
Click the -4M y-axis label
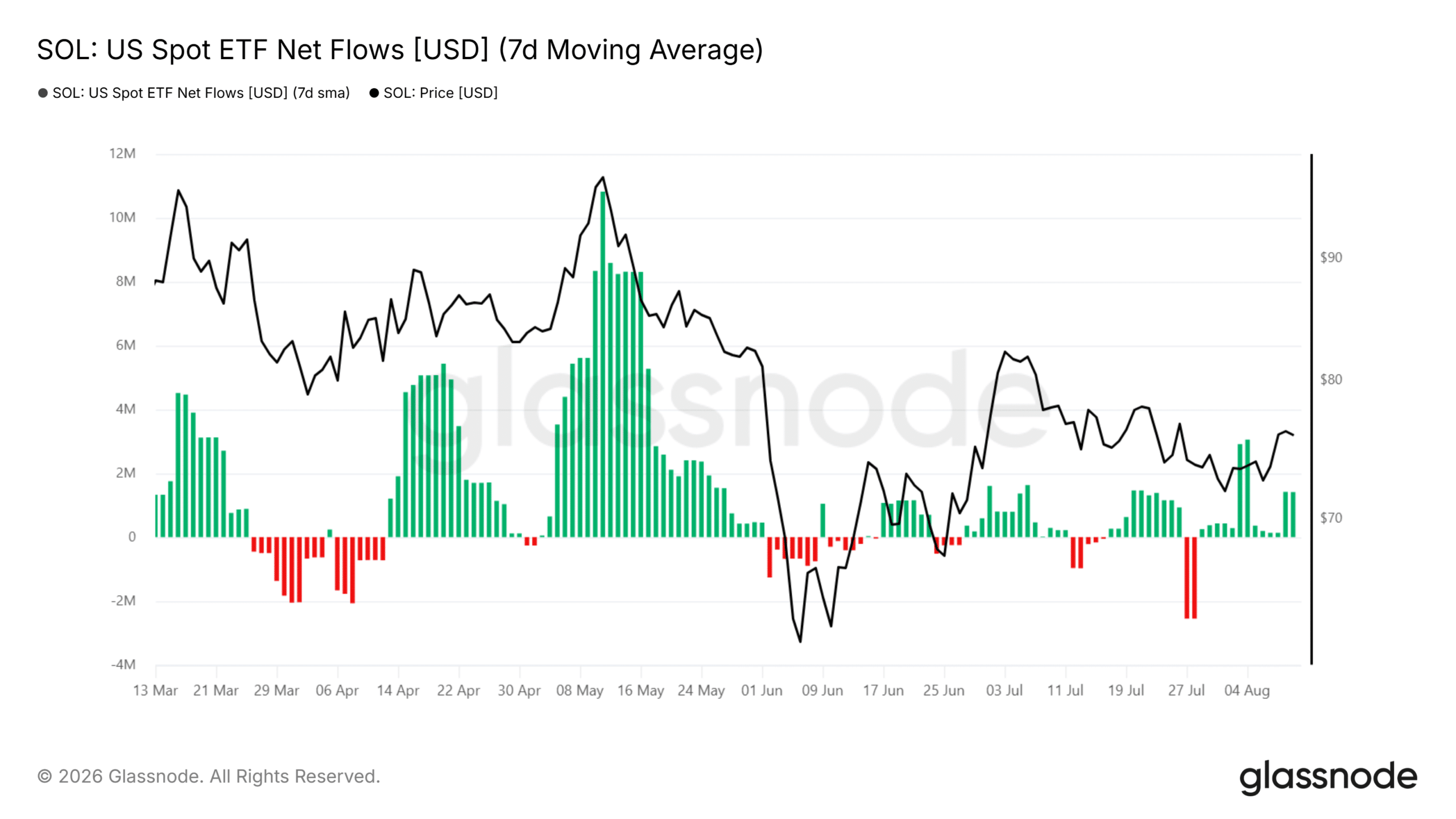tap(123, 665)
